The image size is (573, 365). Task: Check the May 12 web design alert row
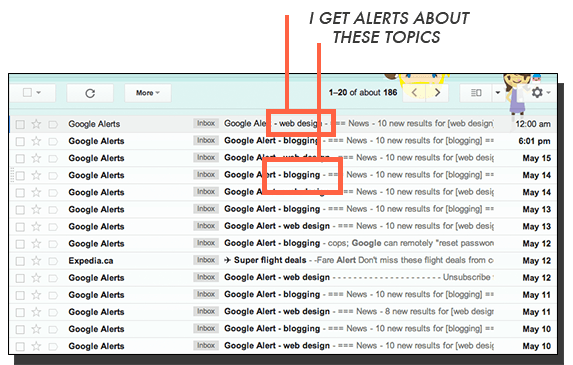(20, 278)
